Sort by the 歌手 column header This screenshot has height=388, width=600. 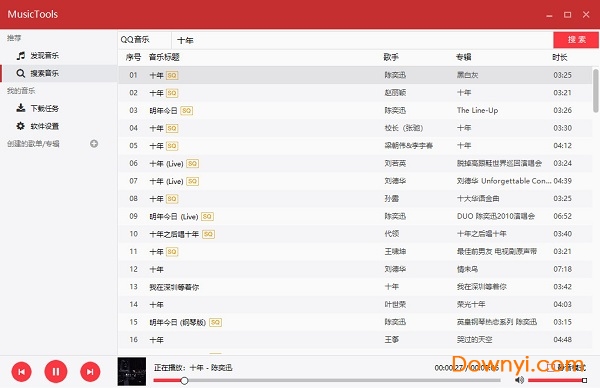coord(391,57)
